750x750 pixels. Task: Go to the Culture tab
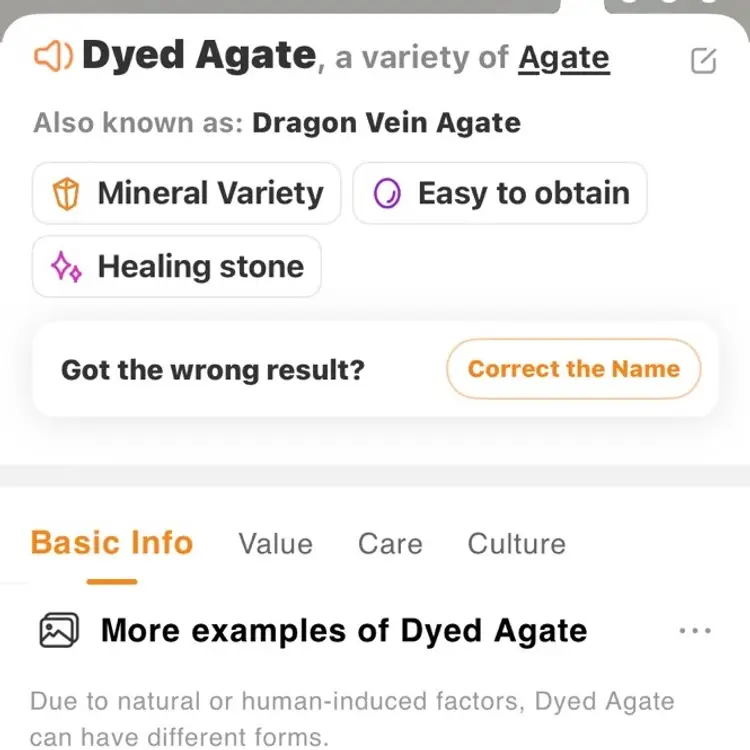click(516, 544)
